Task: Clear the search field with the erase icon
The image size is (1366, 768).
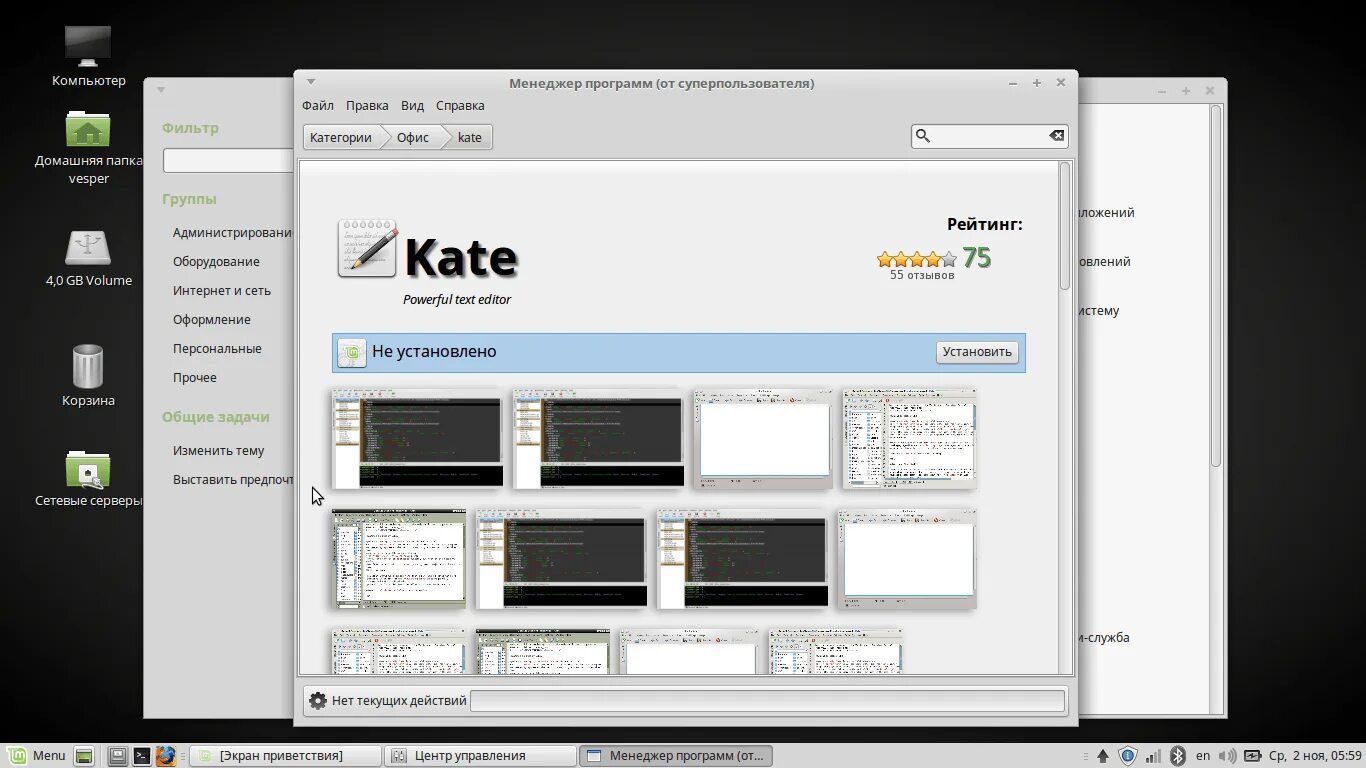Action: tap(1056, 136)
